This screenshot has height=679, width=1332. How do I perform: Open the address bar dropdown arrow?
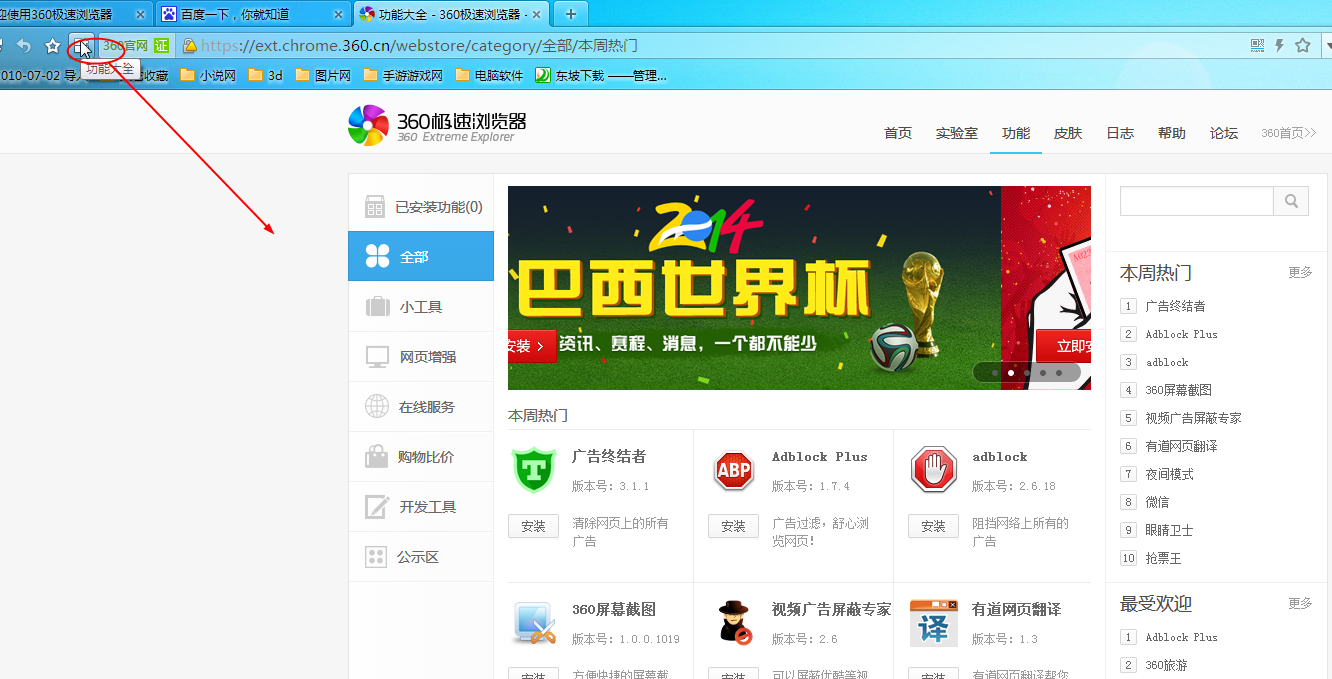click(1327, 45)
